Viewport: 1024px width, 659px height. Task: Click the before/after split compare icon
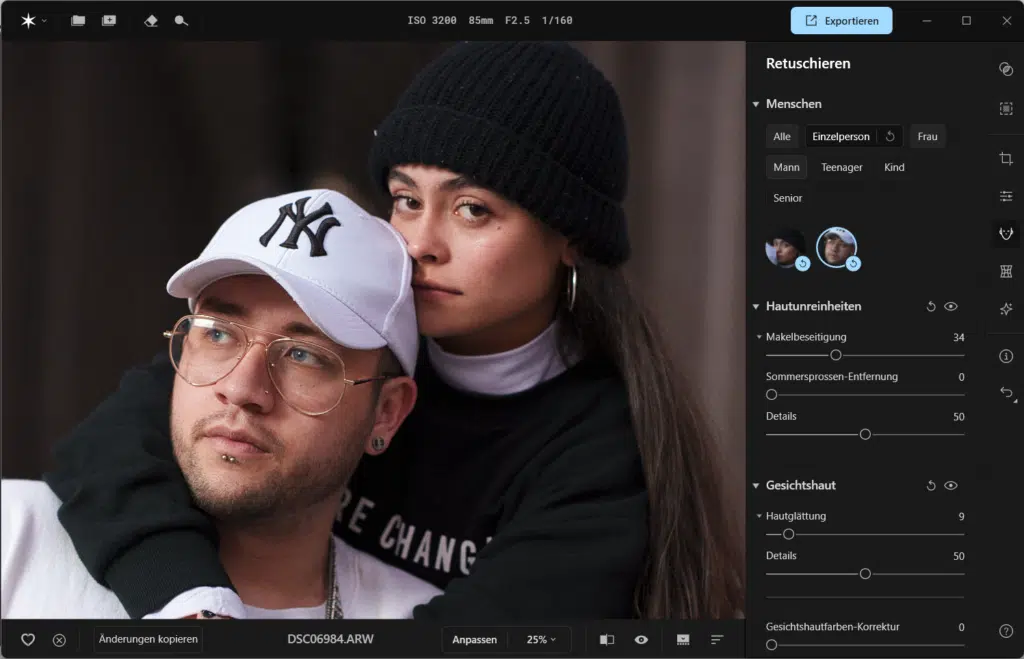pyautogui.click(x=607, y=639)
